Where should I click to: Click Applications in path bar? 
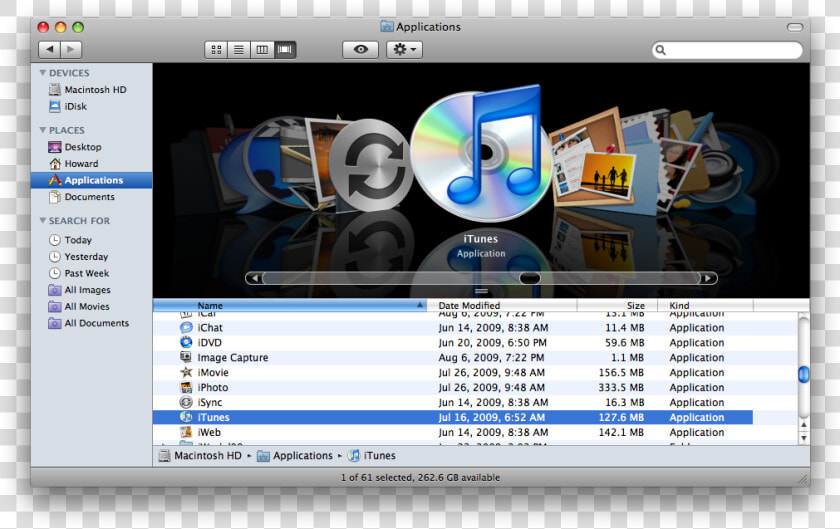point(295,456)
